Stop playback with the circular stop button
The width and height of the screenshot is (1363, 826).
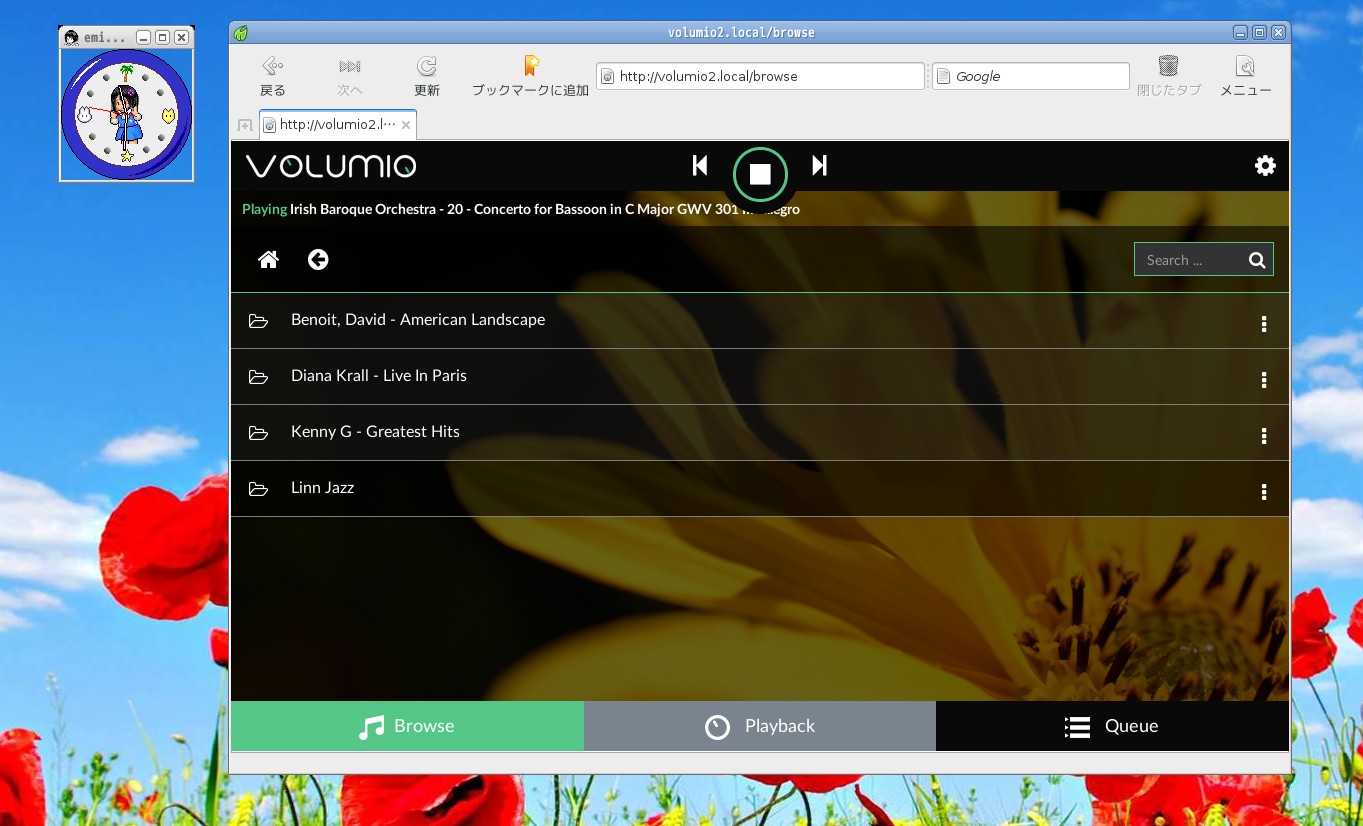click(x=760, y=175)
